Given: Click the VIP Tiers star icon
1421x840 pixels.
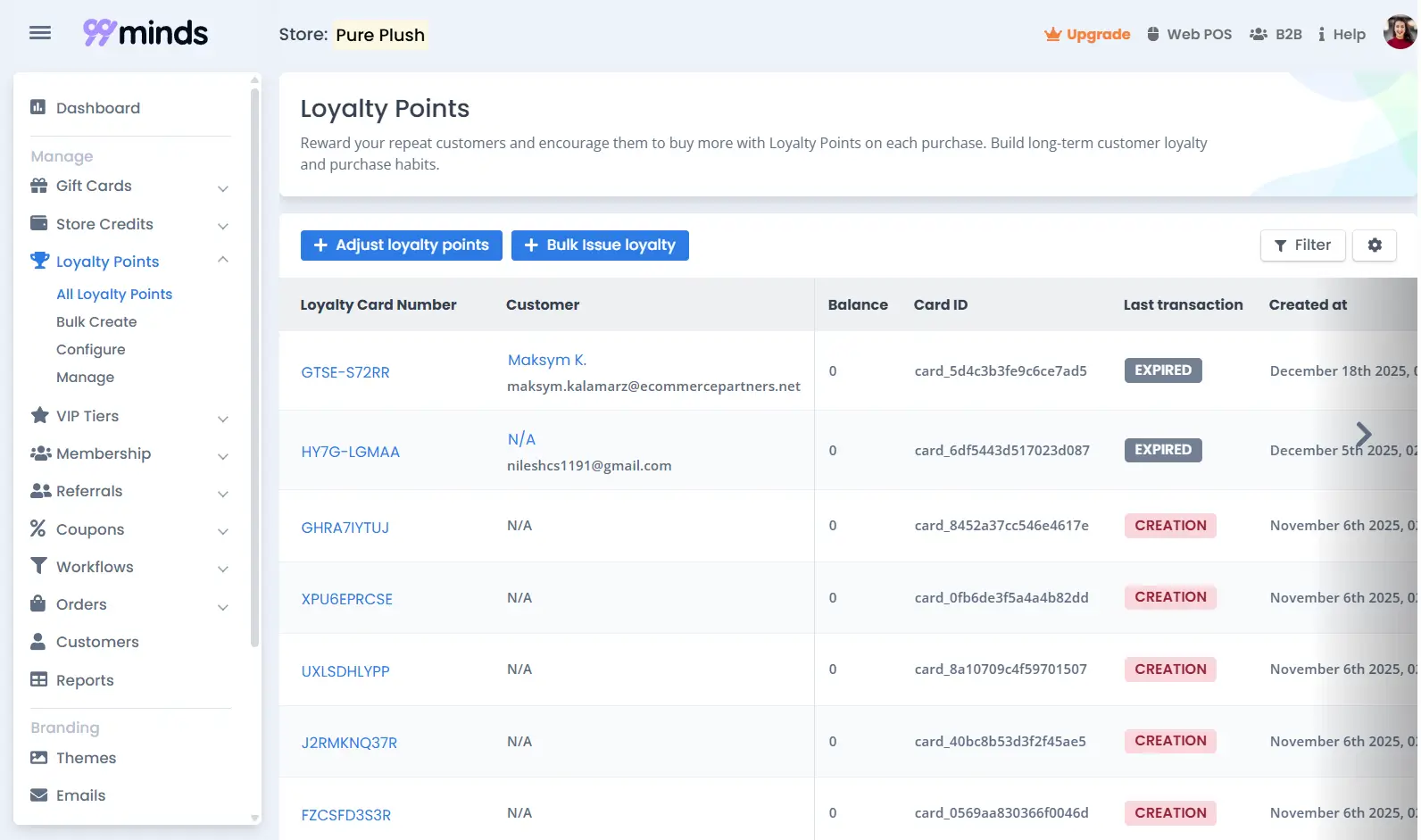Looking at the screenshot, I should point(39,415).
